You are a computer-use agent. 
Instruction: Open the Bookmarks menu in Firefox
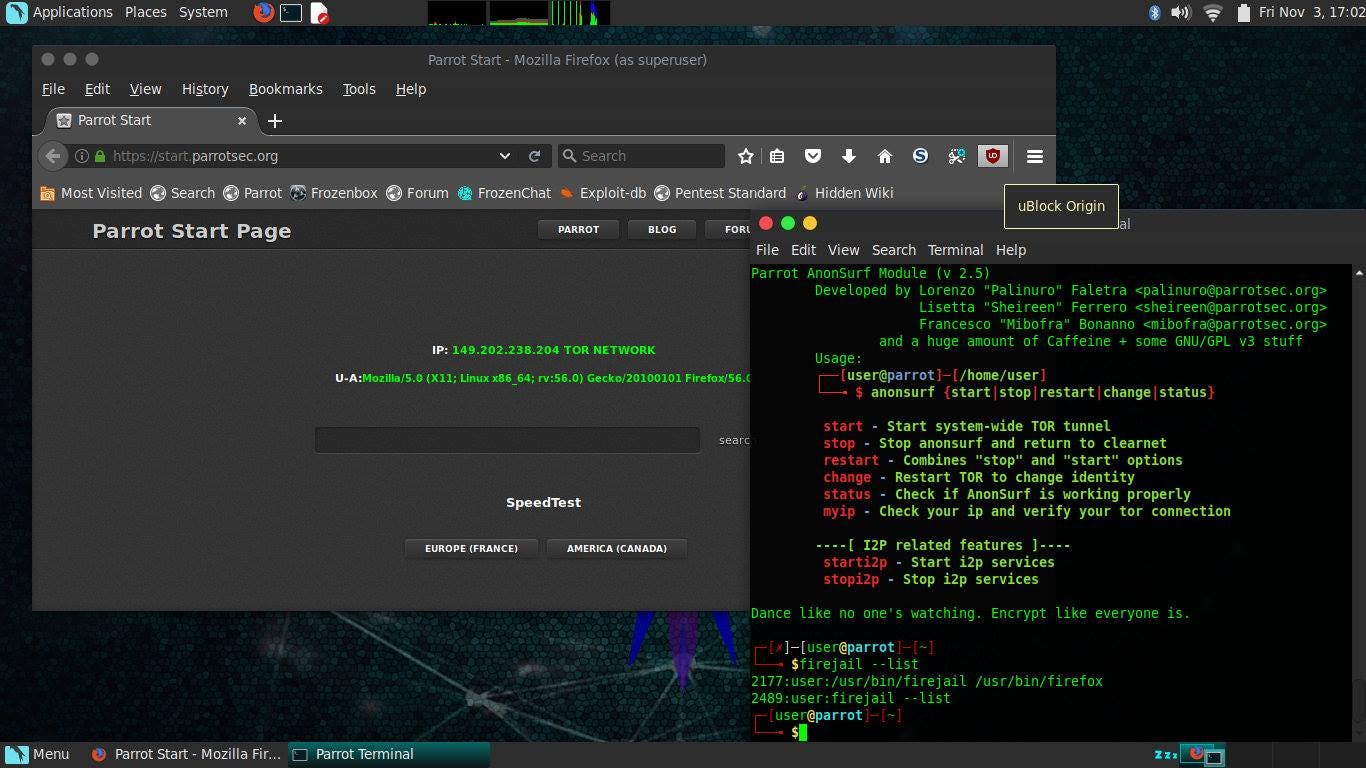286,89
